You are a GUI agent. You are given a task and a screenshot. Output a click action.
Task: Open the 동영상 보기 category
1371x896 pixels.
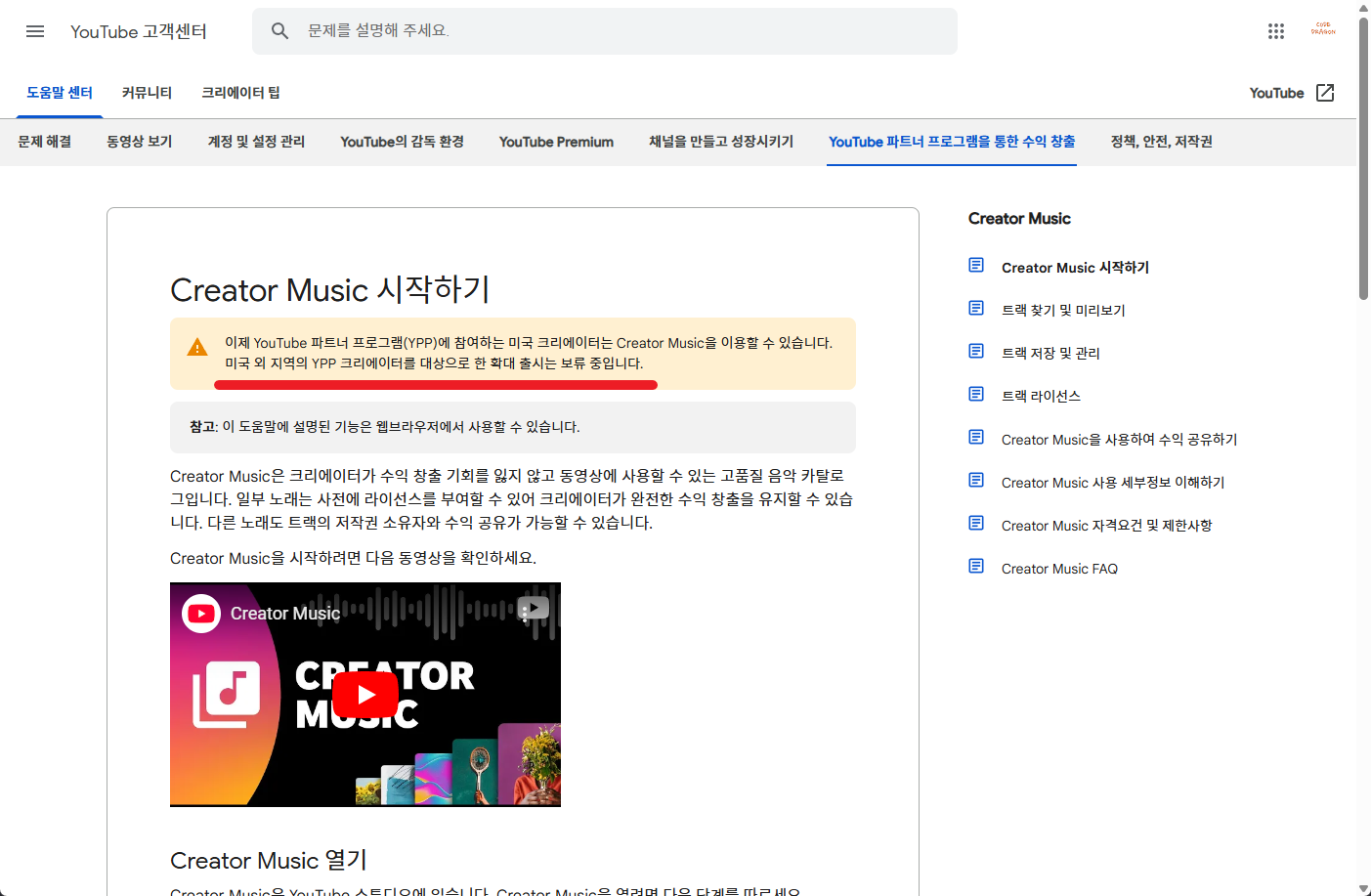(x=140, y=142)
